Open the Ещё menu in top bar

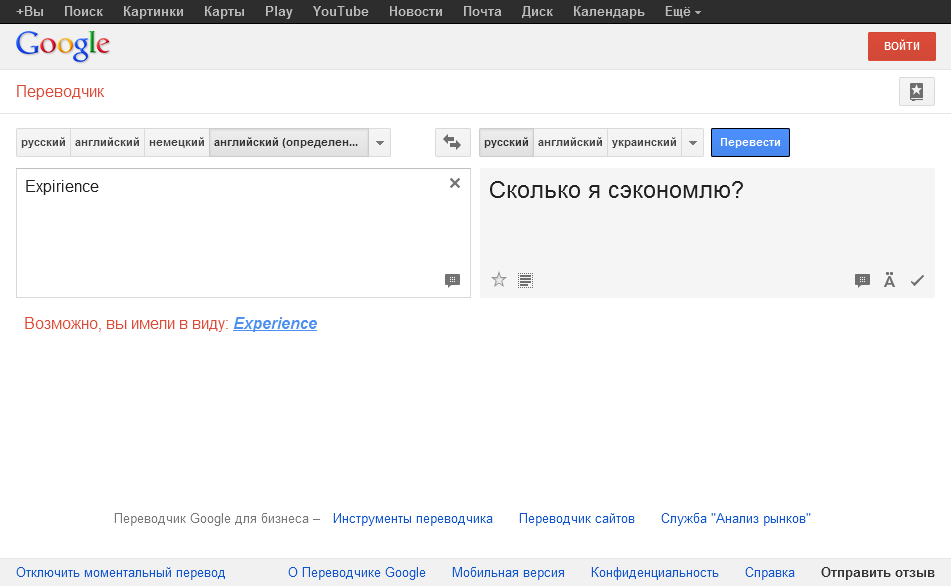point(683,12)
